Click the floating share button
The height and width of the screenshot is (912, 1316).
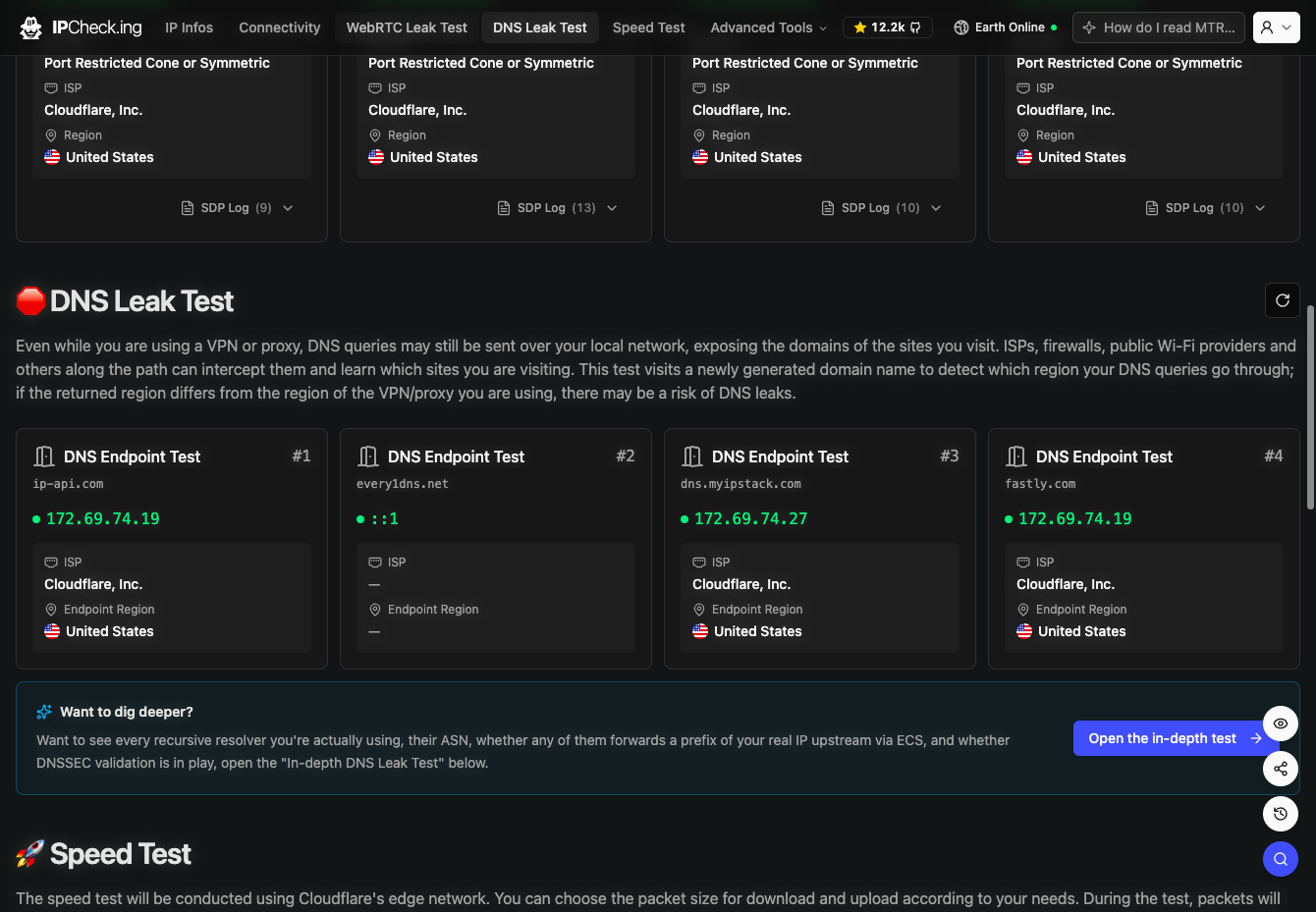pos(1281,769)
